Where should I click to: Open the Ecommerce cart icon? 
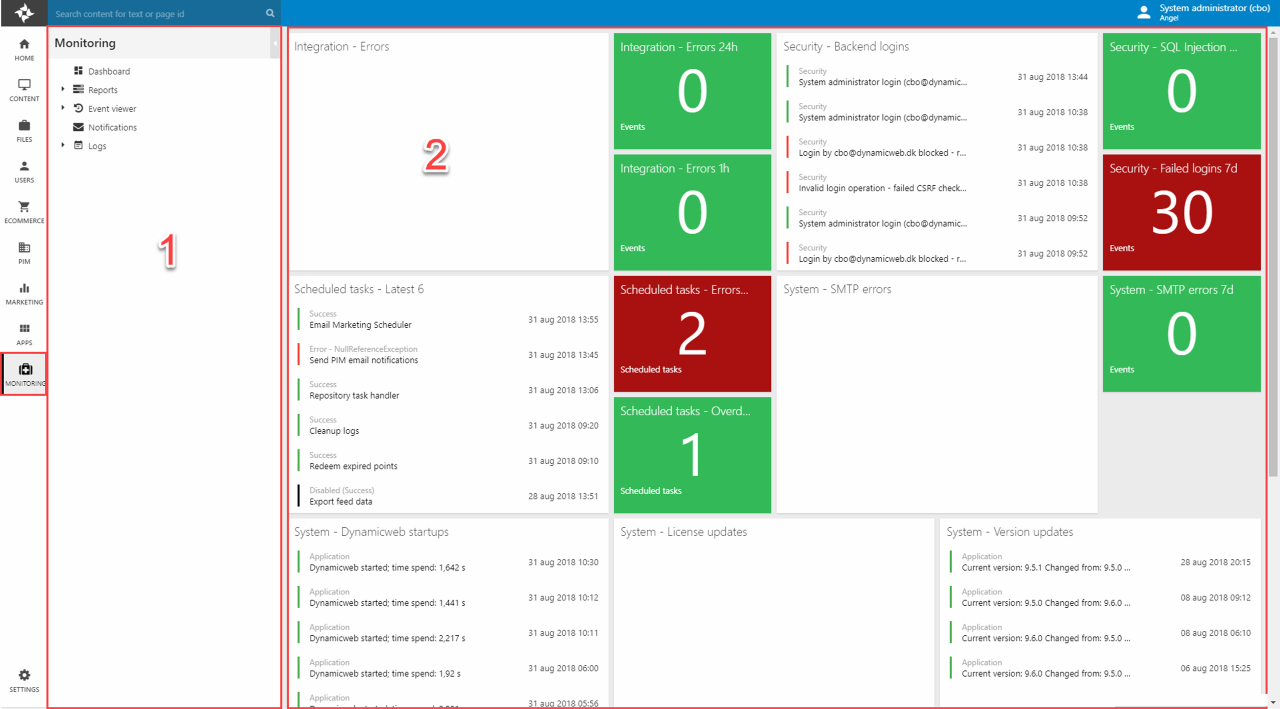coord(24,207)
